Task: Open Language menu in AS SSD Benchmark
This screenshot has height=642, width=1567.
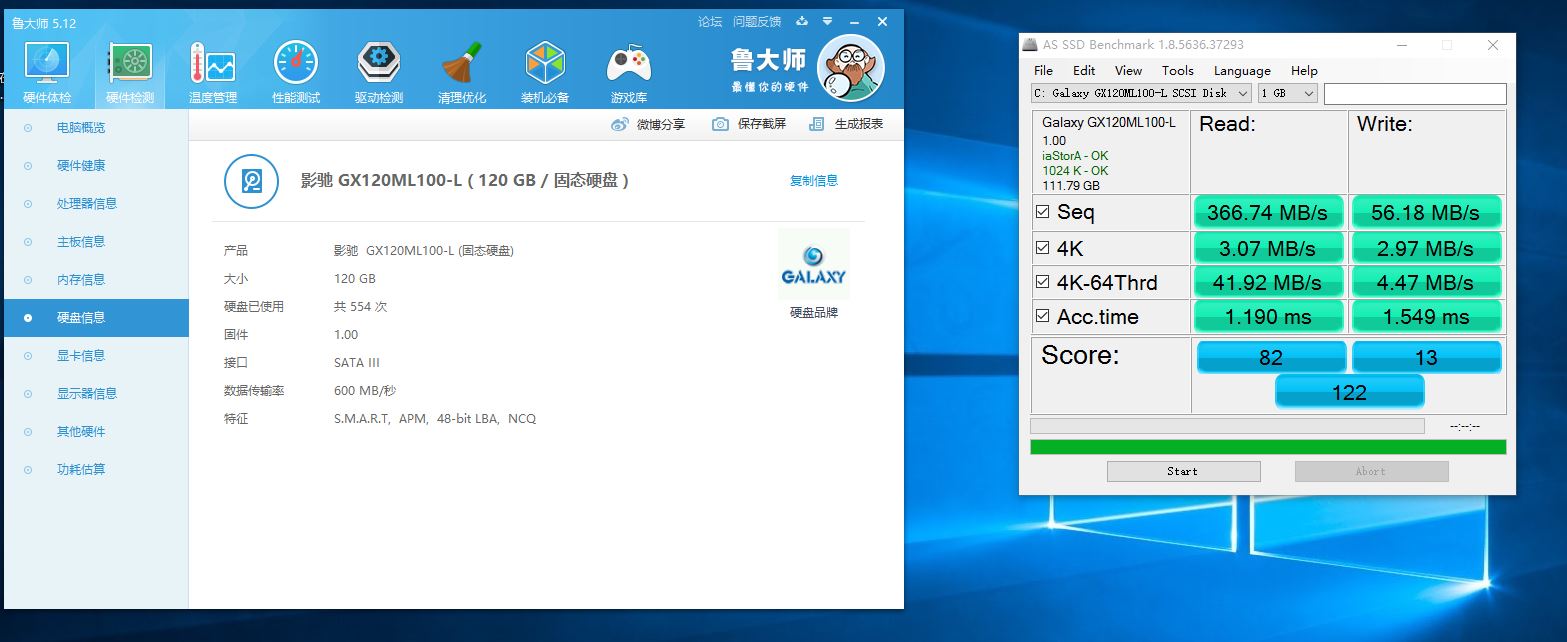Action: pos(1242,71)
